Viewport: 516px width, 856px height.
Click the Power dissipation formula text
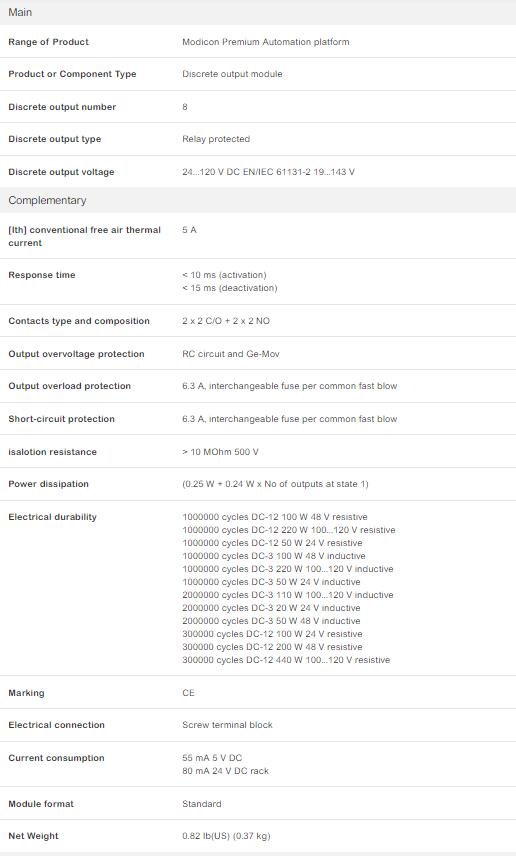(275, 484)
